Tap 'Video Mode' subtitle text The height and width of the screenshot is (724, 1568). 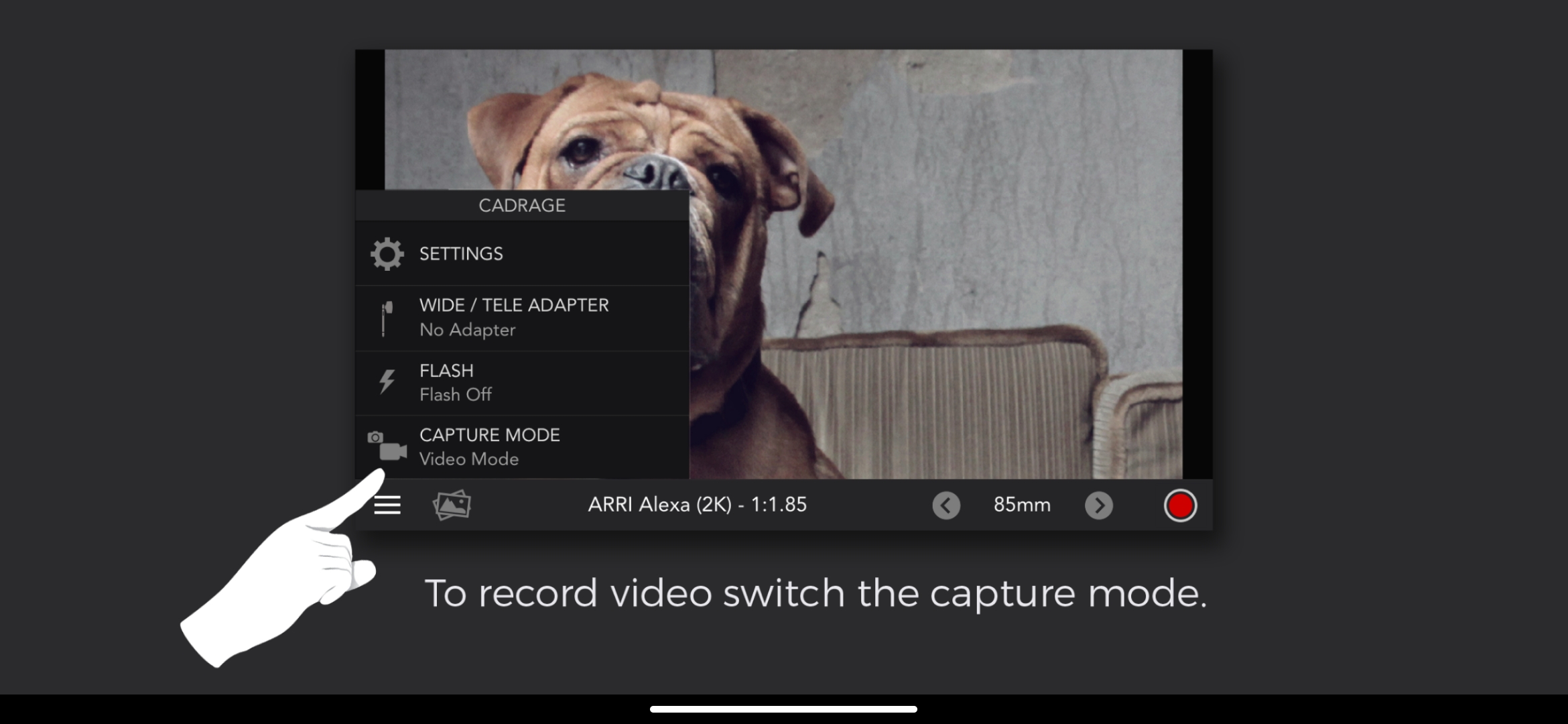(x=469, y=459)
